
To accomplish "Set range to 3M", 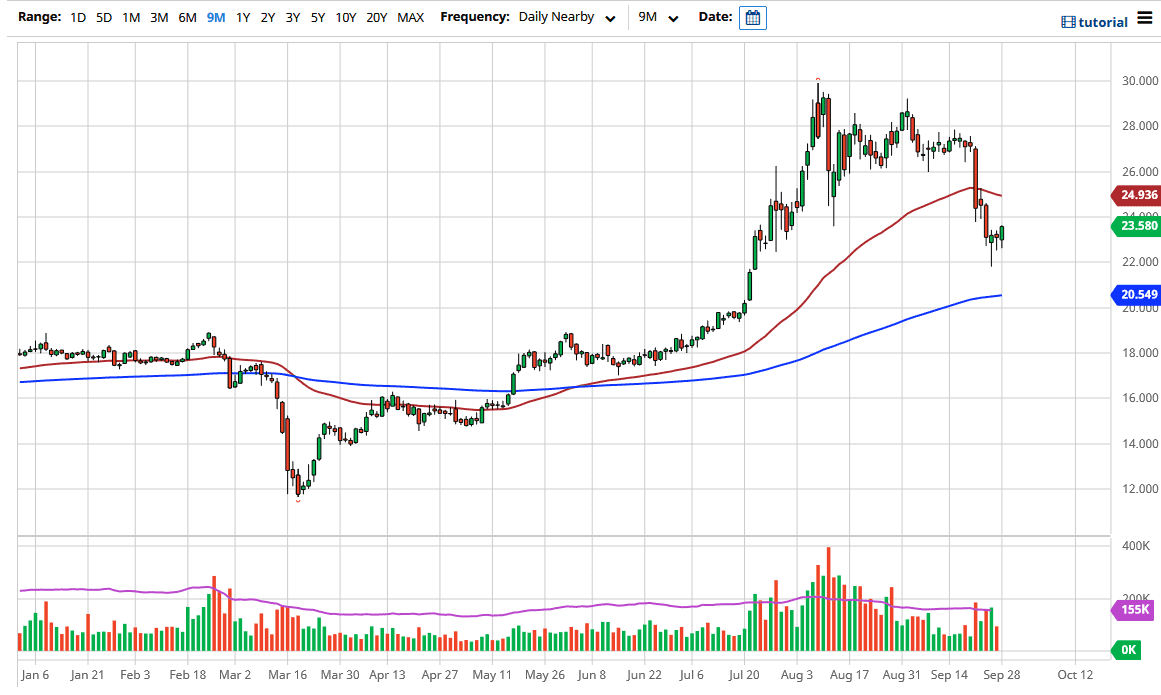I will (x=159, y=17).
